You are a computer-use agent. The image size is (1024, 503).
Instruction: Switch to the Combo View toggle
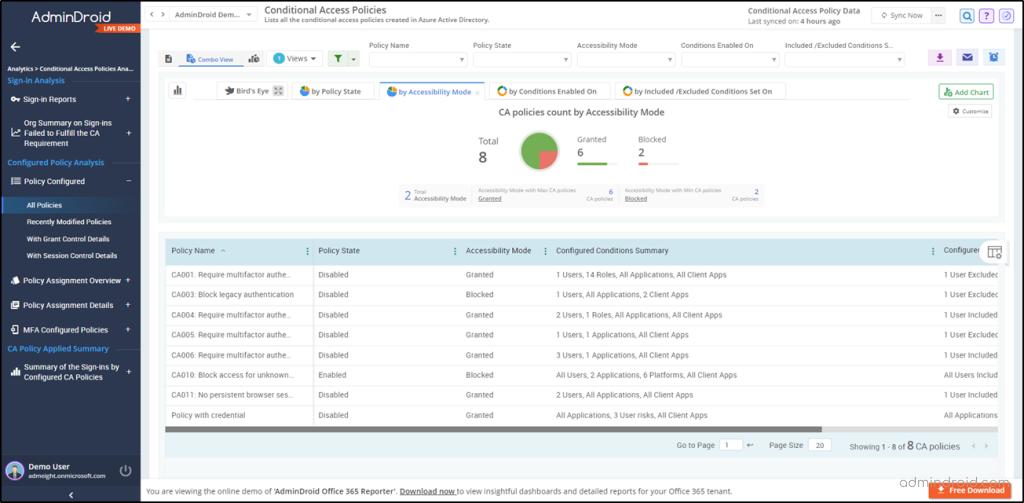pos(210,59)
